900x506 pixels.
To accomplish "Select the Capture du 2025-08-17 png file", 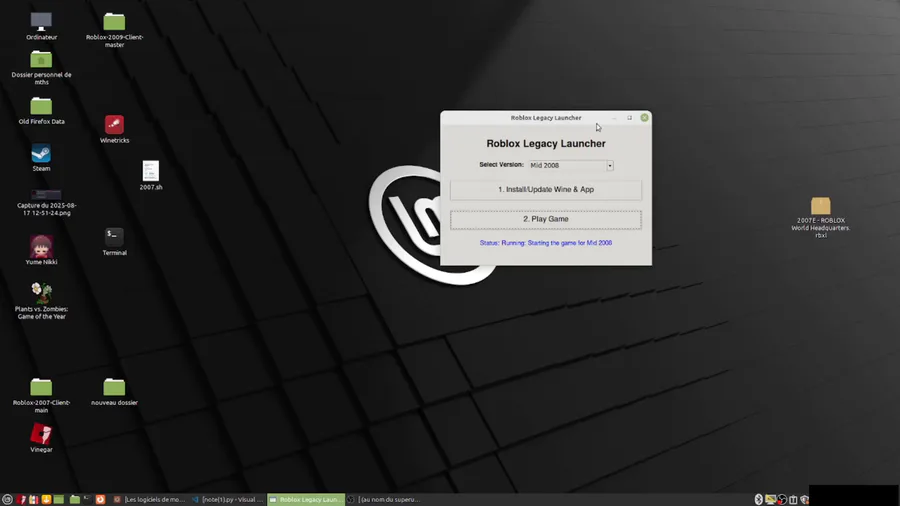I will coord(46,202).
